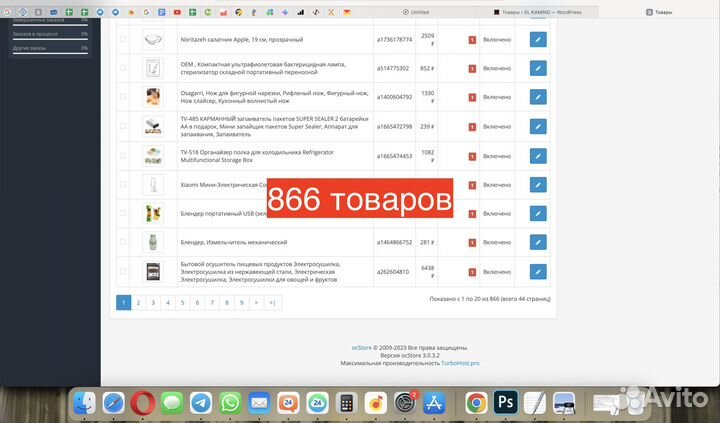Open Messages from the Dock
Viewport: 720px width, 423px height.
[172, 403]
